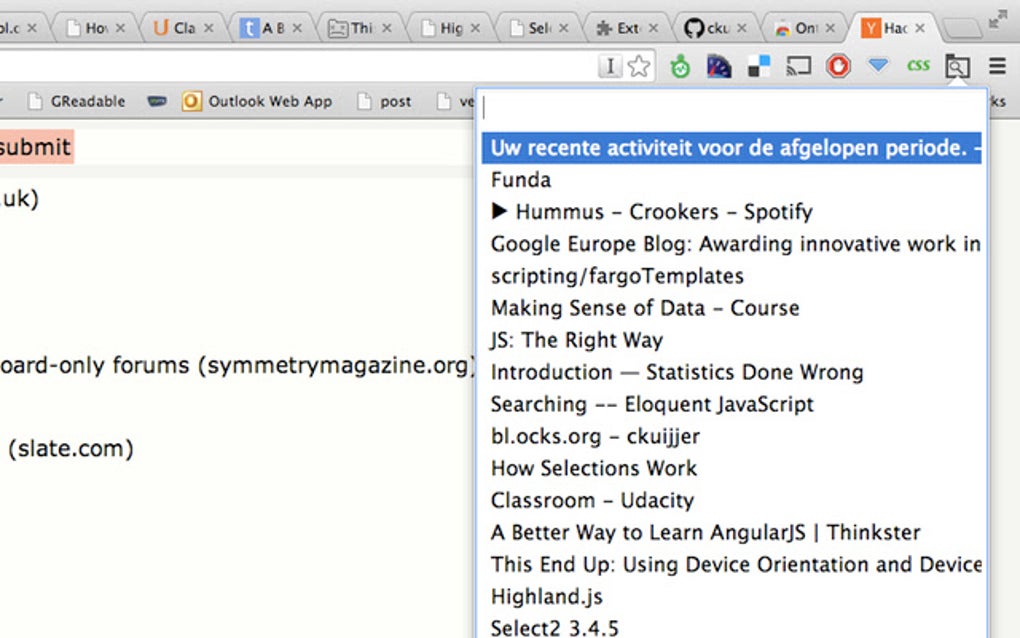Screen dimensions: 1020x638
Task: Click the red stop-hand Adblock icon
Action: (x=838, y=67)
